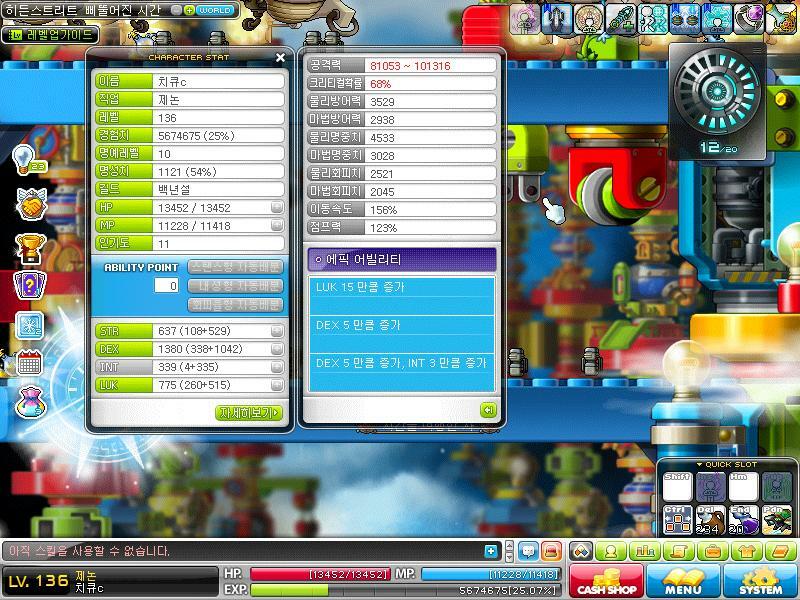This screenshot has width=800, height=600.
Task: Click the green plus minimap button
Action: 189,10
